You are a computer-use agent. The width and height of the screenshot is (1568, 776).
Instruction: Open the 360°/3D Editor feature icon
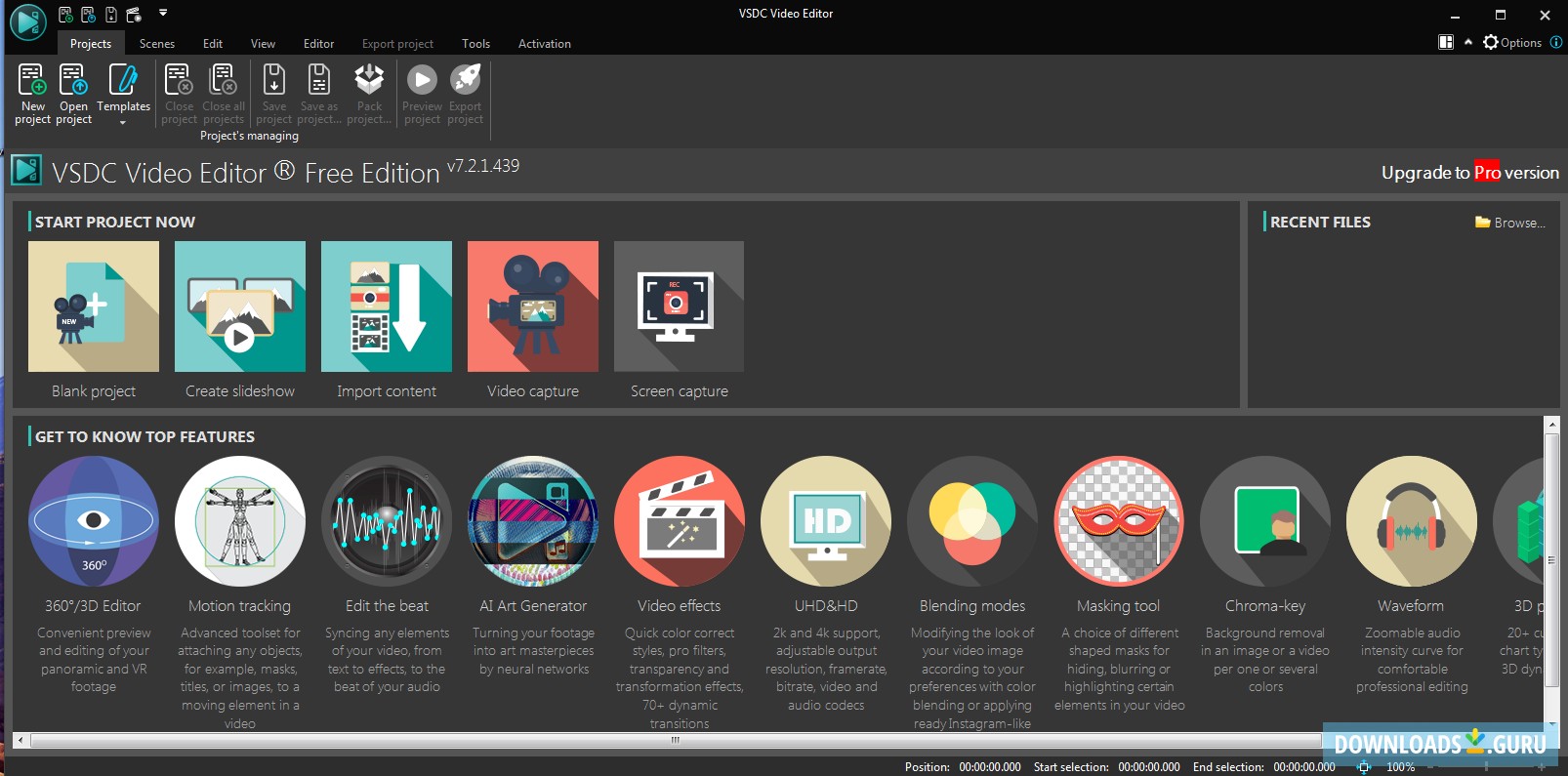[94, 521]
